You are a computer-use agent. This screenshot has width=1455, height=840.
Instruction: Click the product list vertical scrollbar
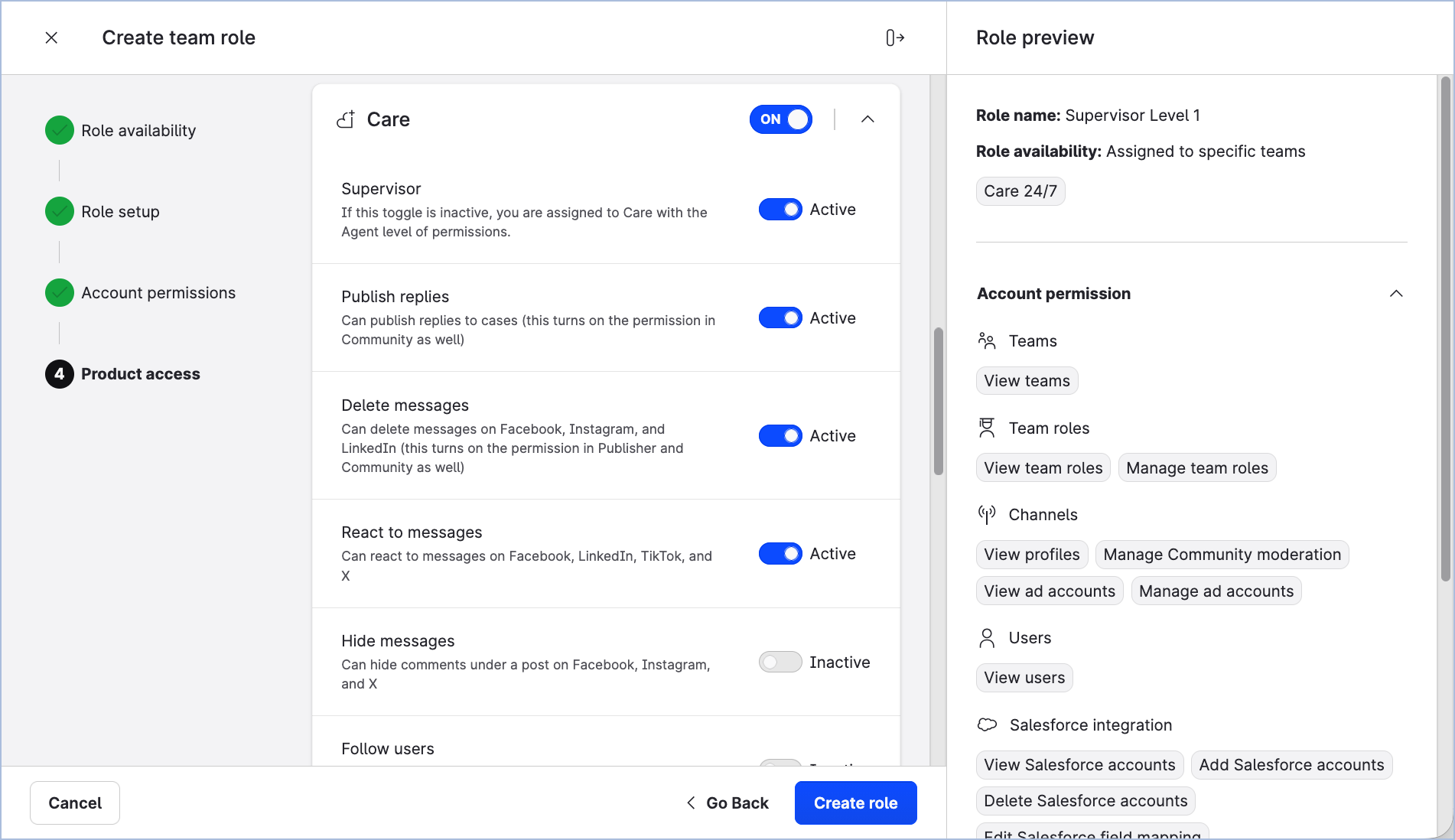tap(938, 402)
